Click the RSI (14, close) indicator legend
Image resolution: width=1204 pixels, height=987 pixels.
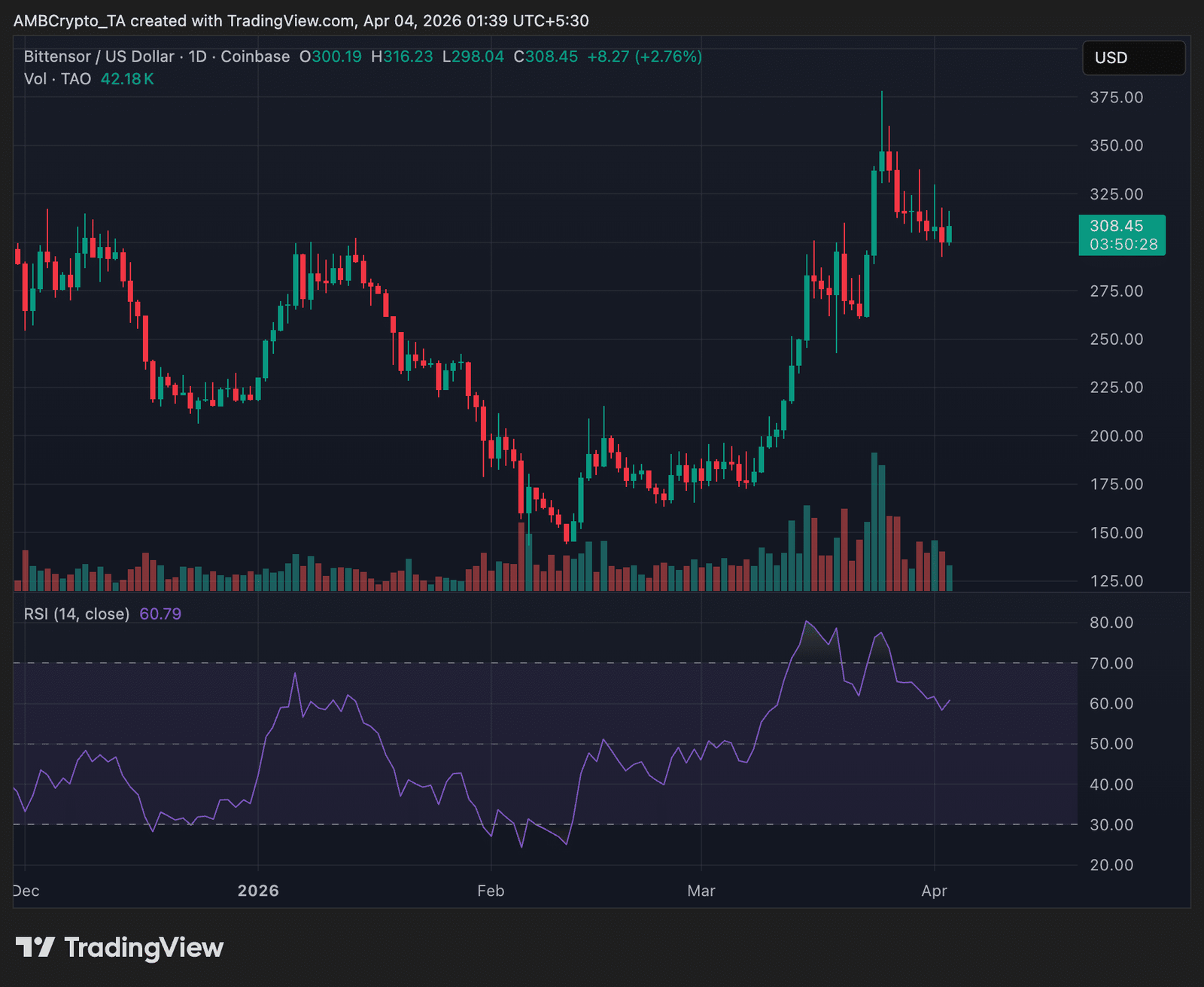pos(77,614)
